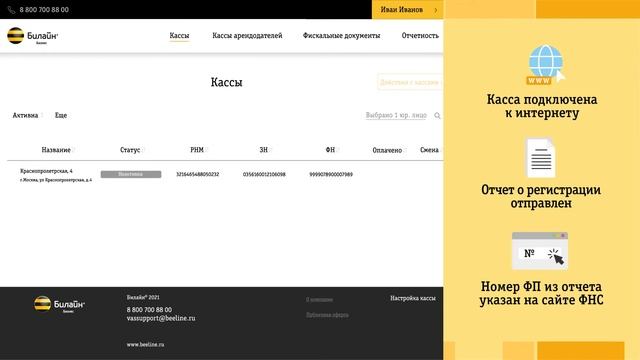This screenshot has height=360, width=640.
Task: Click the search magnifier icon
Action: 437,116
